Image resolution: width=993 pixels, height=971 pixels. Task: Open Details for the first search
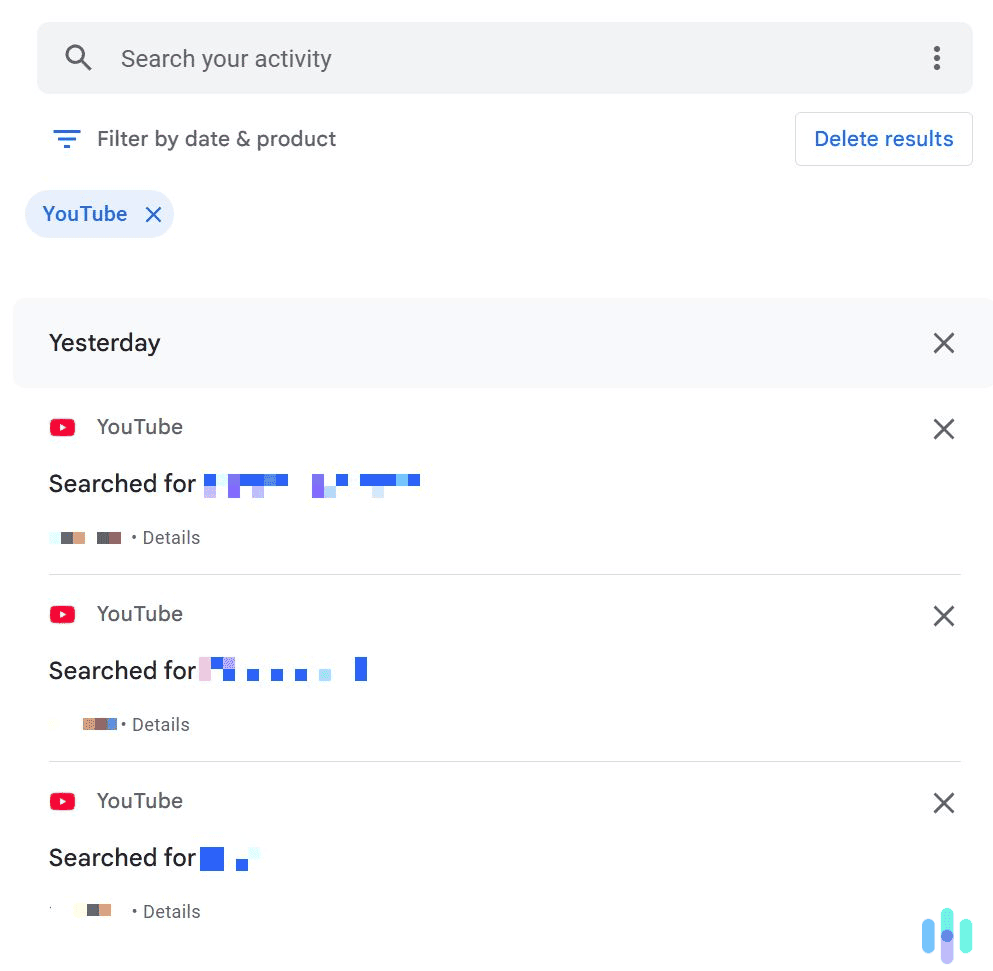[170, 537]
